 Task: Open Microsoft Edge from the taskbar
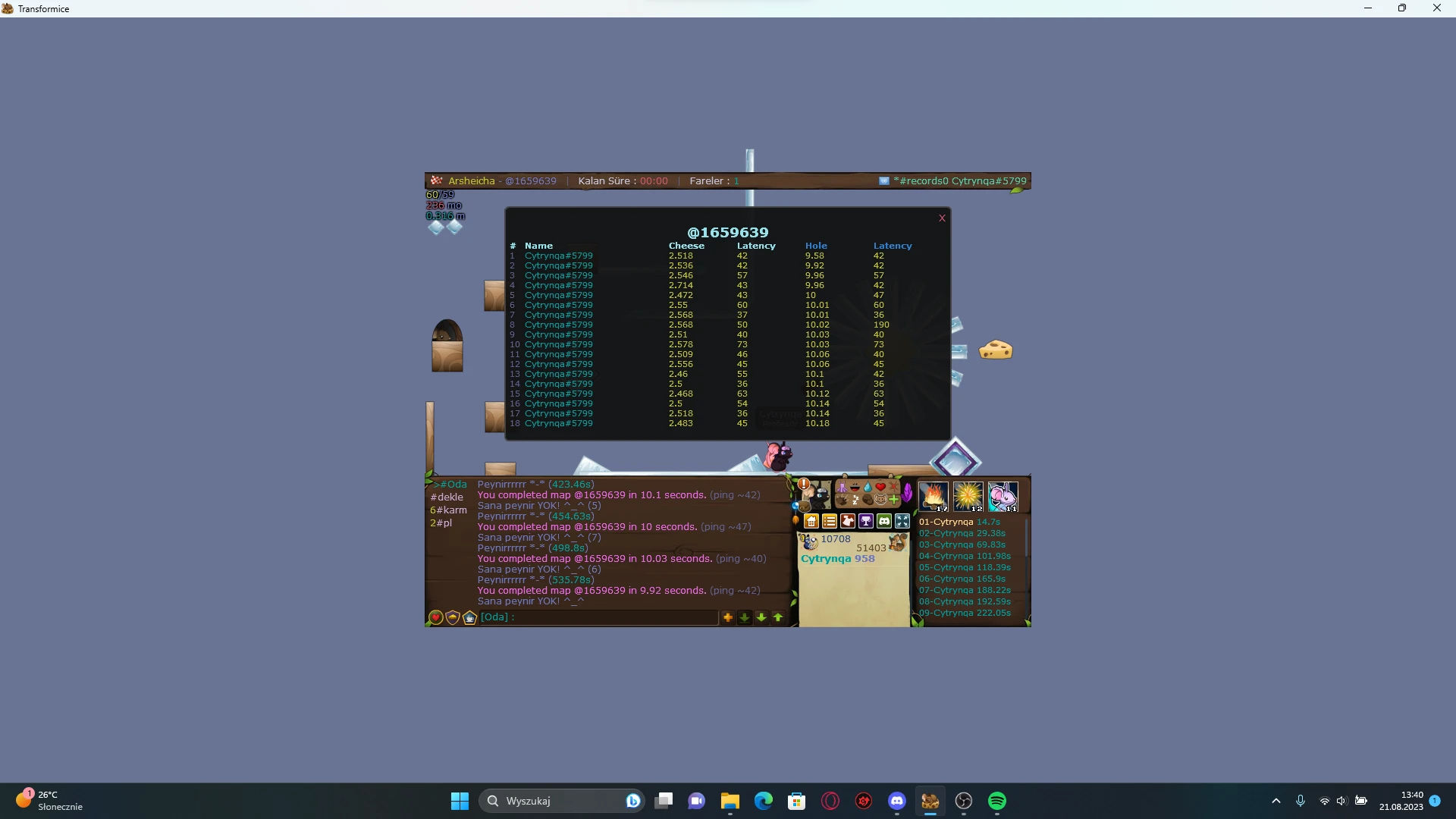(x=763, y=801)
